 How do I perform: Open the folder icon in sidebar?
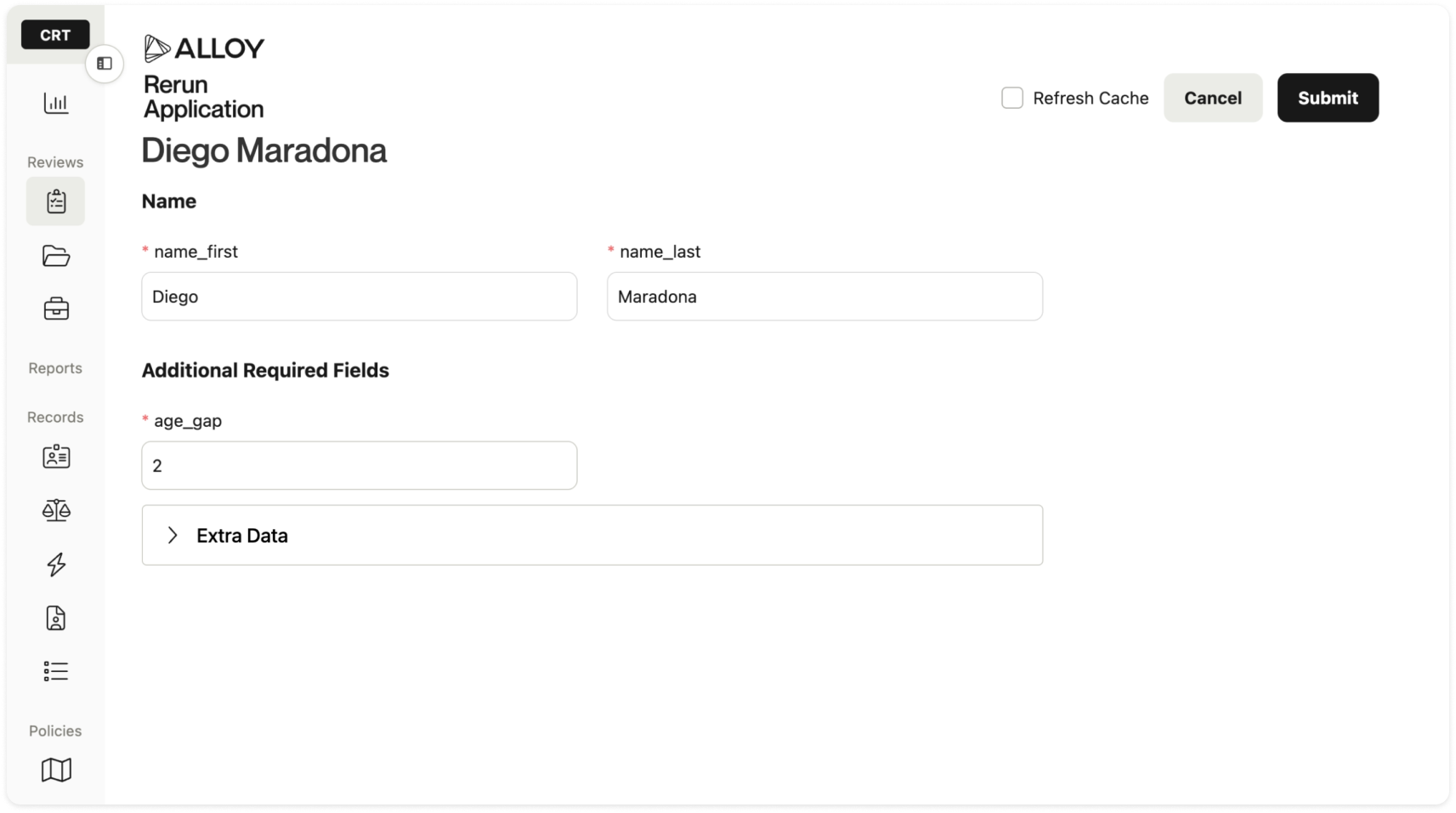(x=56, y=255)
